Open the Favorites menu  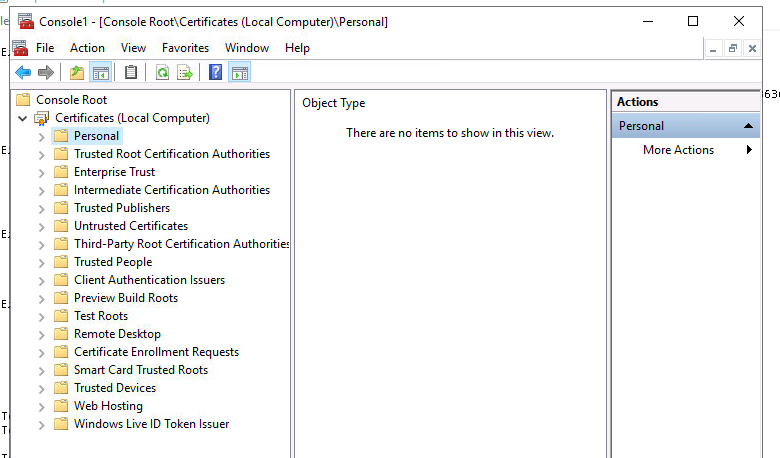(x=185, y=48)
